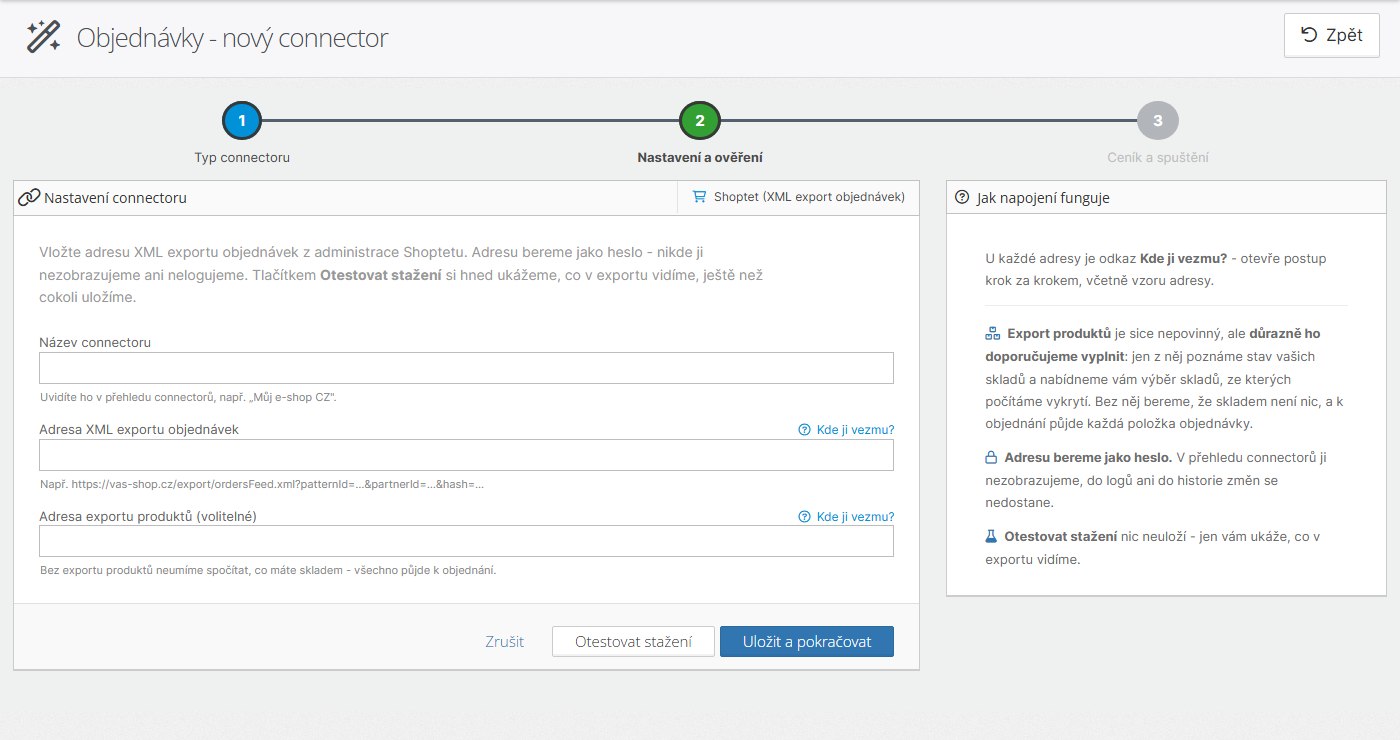Click the hint starting Bez exportu produktů neumíme spočítat
The height and width of the screenshot is (740, 1400).
[x=268, y=571]
